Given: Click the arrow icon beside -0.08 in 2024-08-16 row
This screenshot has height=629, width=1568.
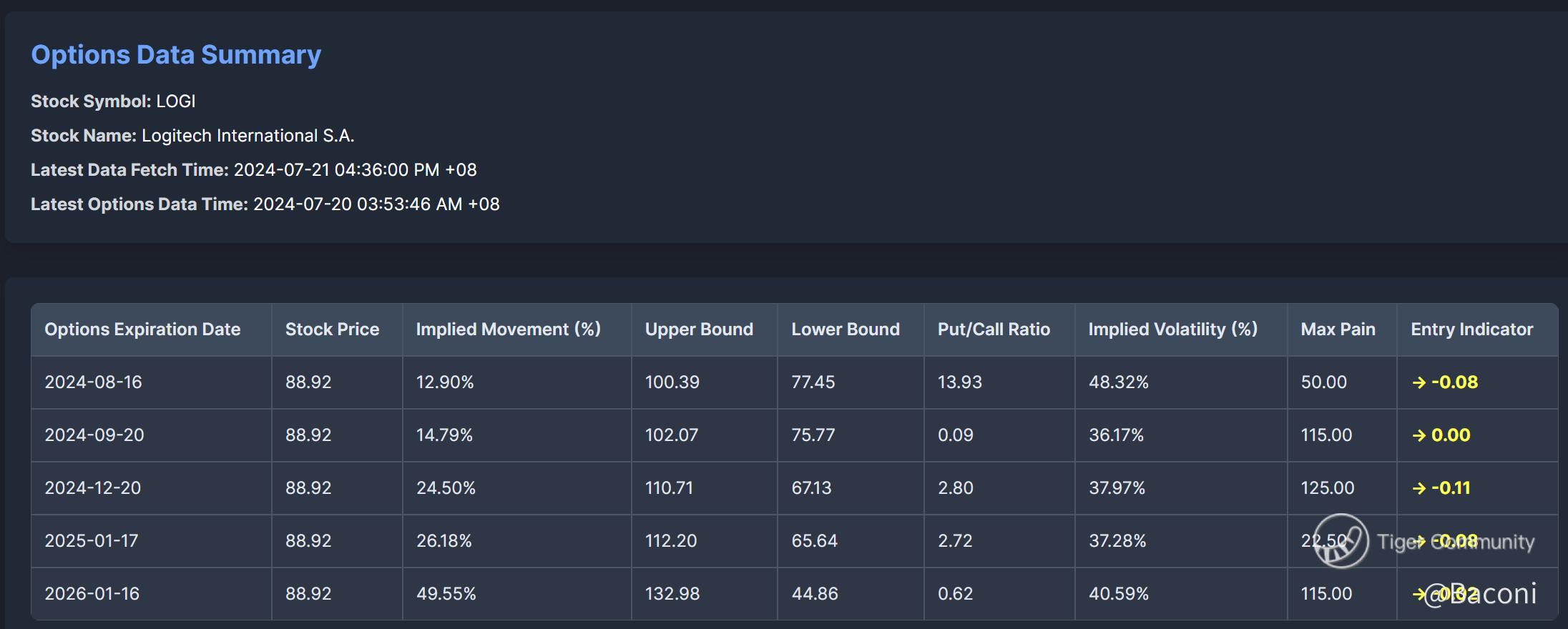Looking at the screenshot, I should (x=1419, y=382).
